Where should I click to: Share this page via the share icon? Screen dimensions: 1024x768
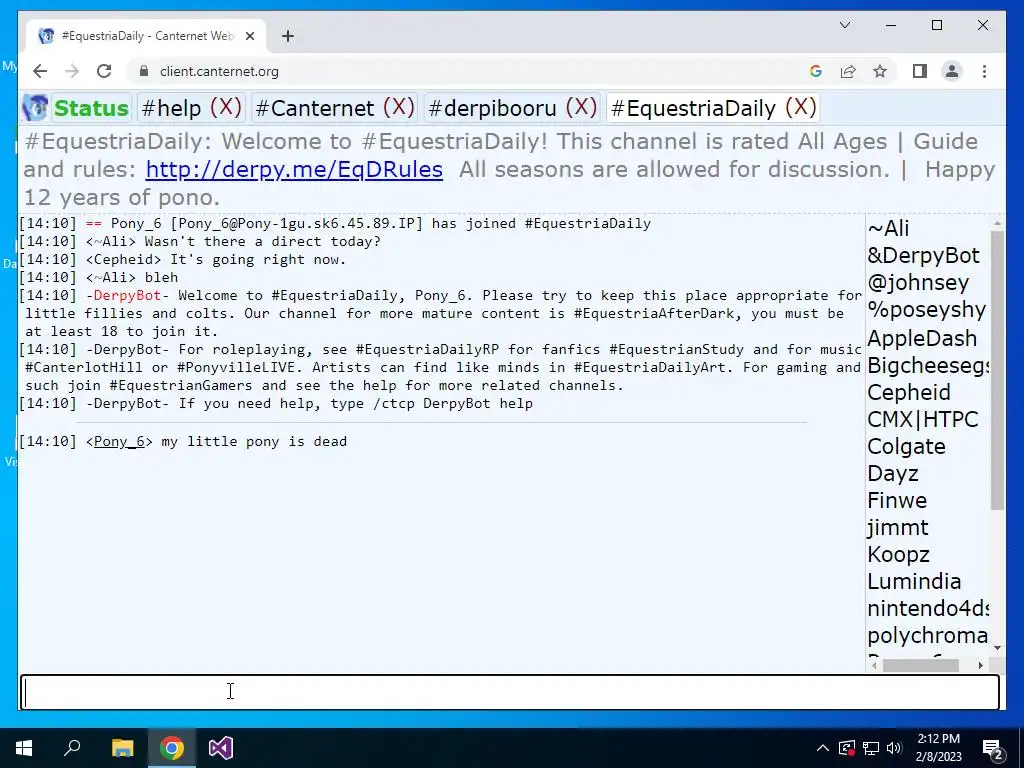pyautogui.click(x=848, y=71)
